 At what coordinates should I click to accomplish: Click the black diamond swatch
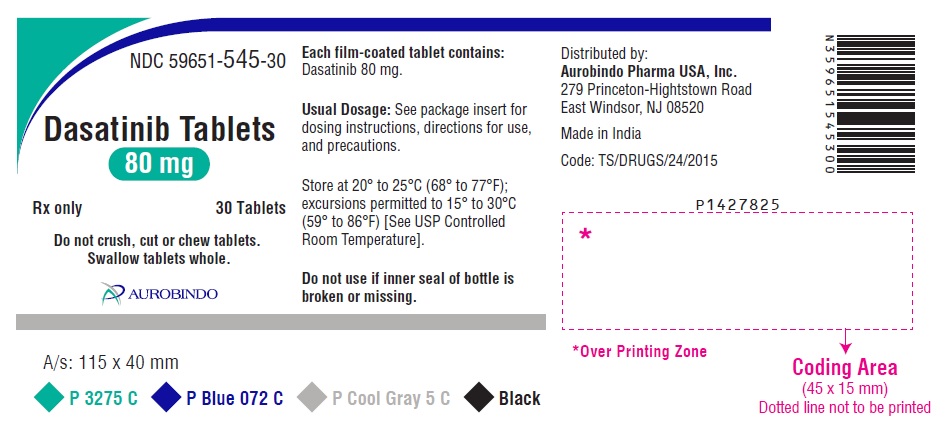pos(478,398)
